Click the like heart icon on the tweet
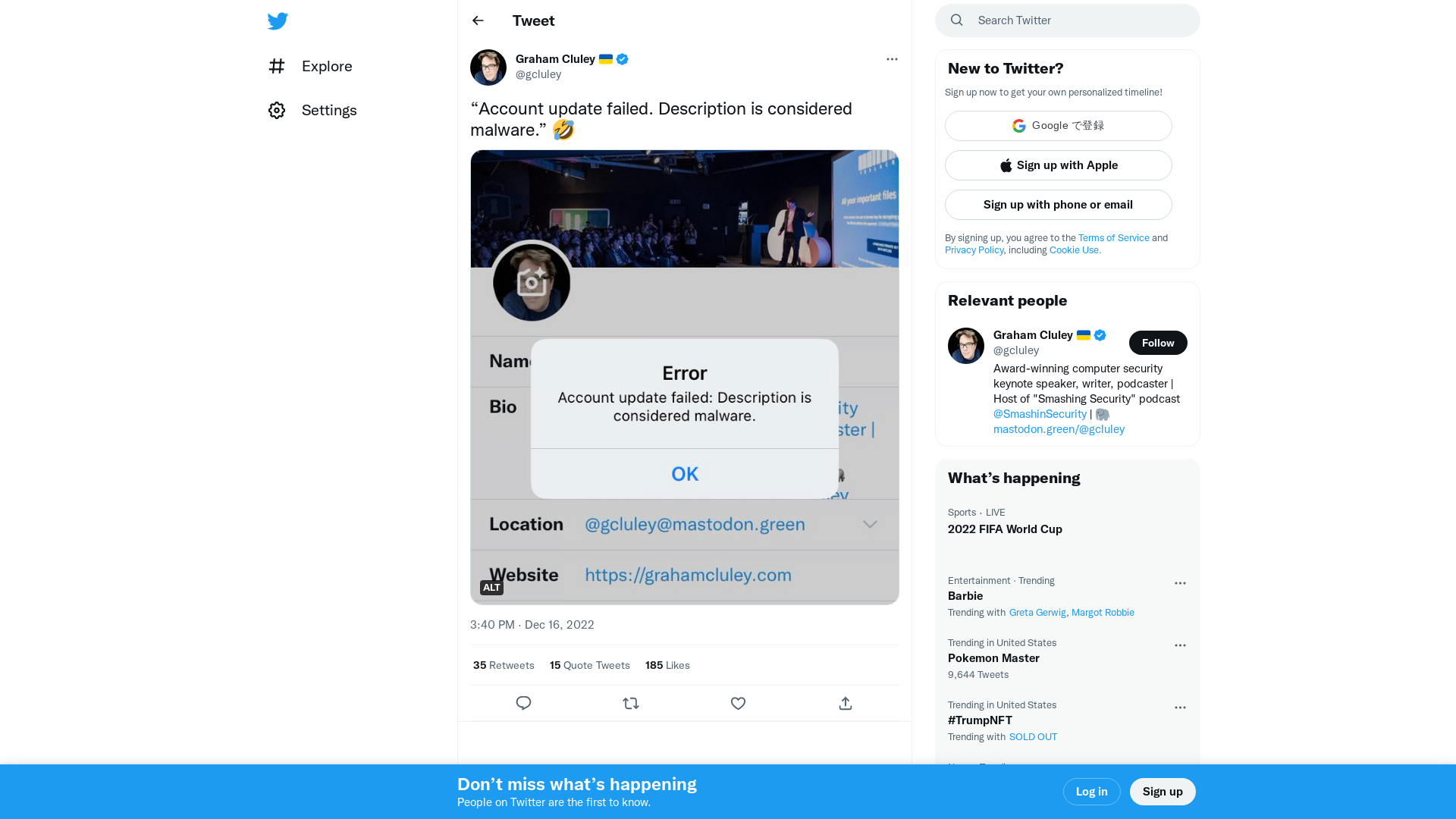 point(738,703)
